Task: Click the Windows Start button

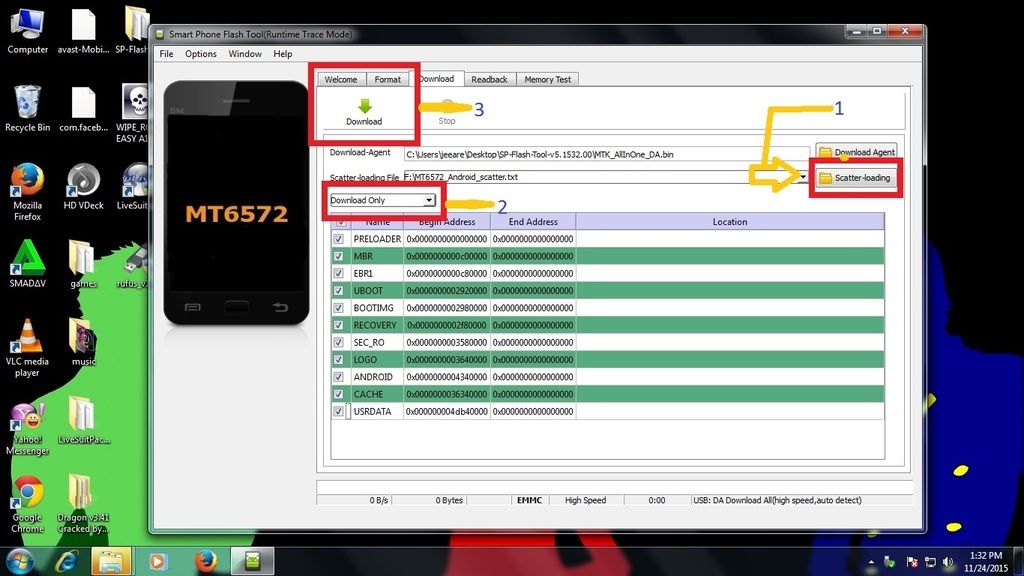Action: [x=20, y=560]
